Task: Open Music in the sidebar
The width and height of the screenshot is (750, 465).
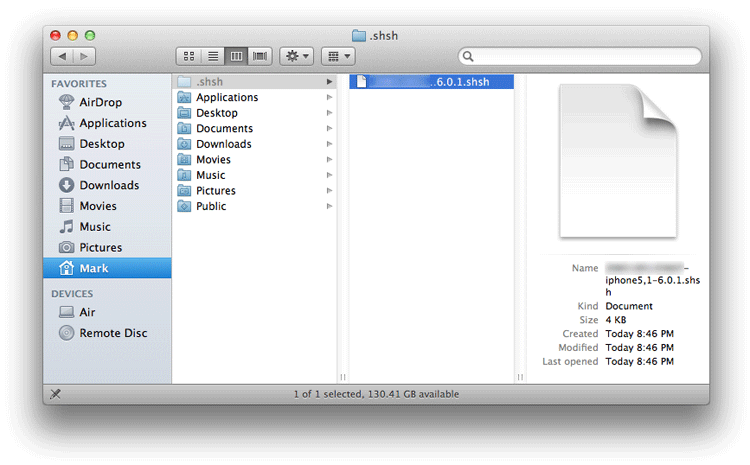Action: pyautogui.click(x=95, y=227)
